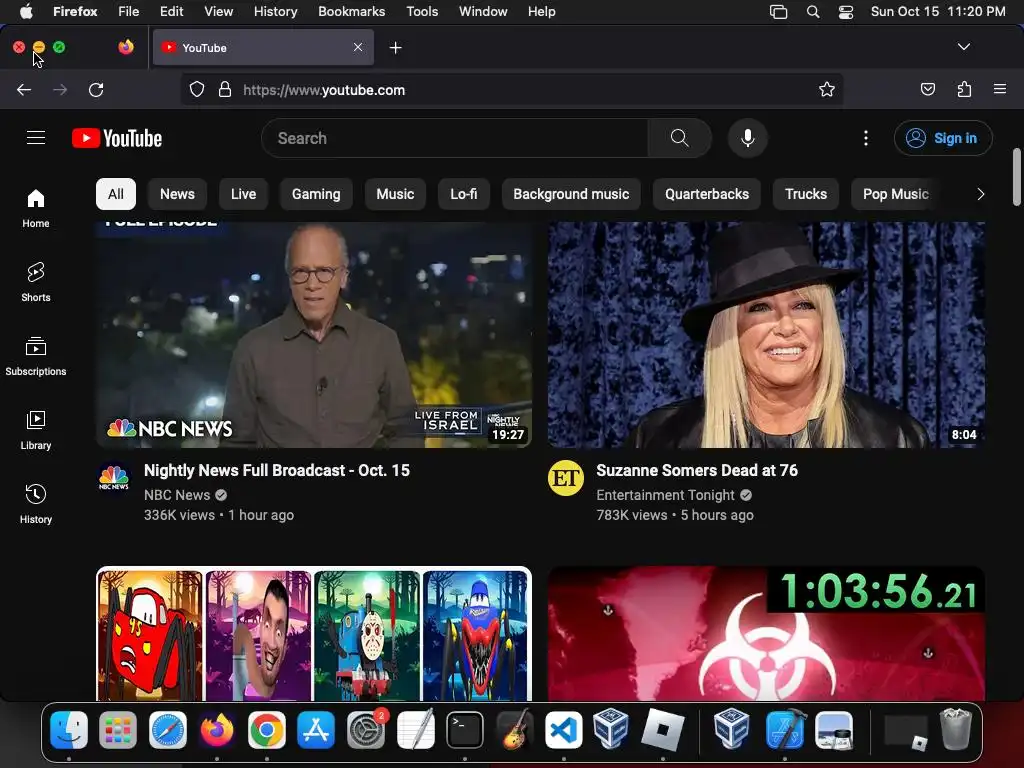Open Spotlight search in menu bar
The height and width of the screenshot is (768, 1024).
[812, 12]
